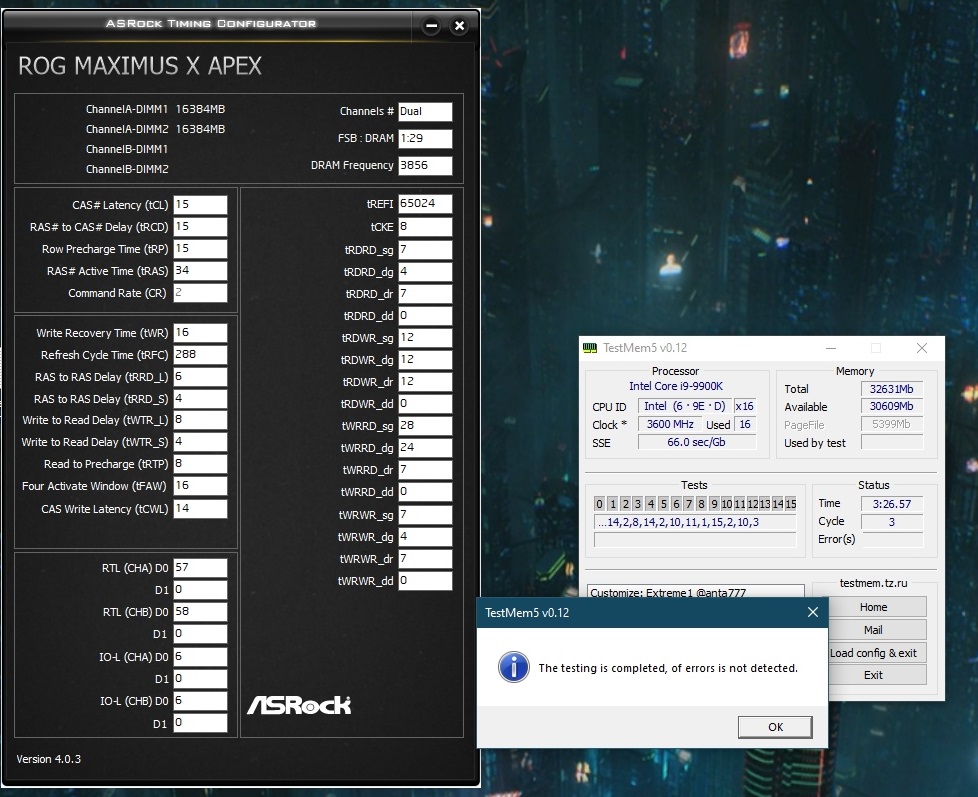Click test number 0 box in TestMem5
Viewport: 978px width, 797px height.
coord(599,503)
